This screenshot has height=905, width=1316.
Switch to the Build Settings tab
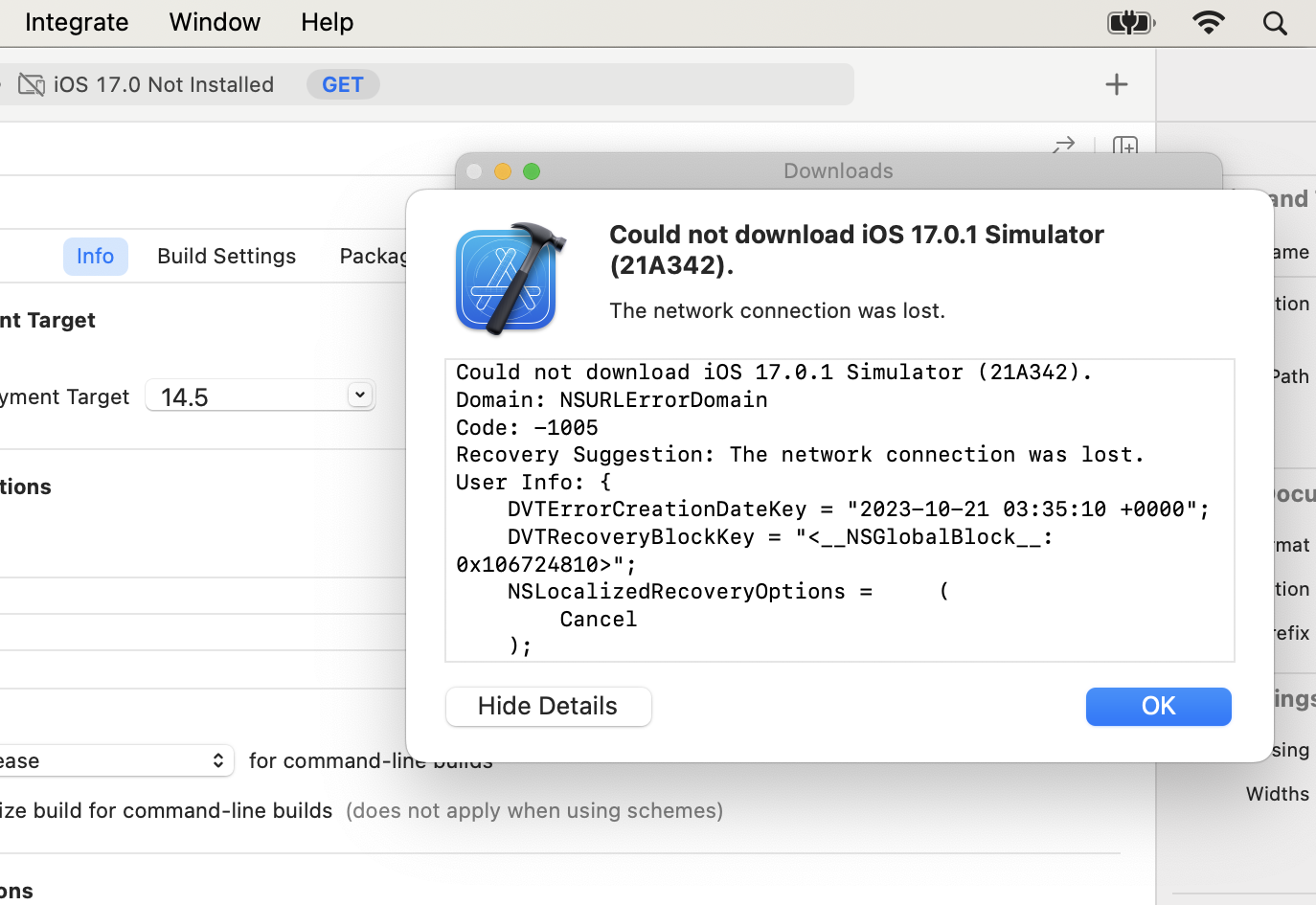click(x=226, y=257)
